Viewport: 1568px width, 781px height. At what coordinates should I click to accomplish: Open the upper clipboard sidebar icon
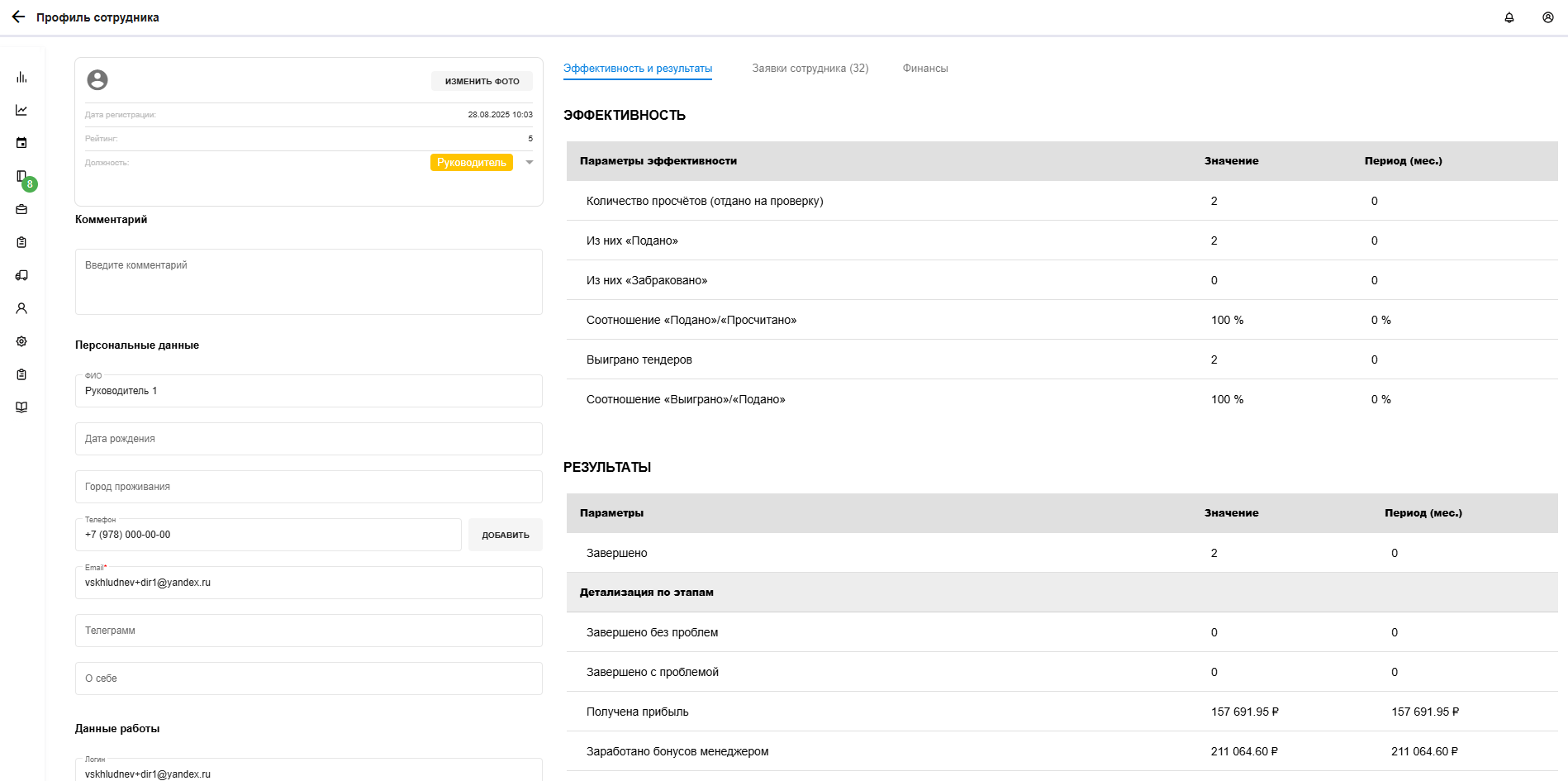click(x=21, y=242)
